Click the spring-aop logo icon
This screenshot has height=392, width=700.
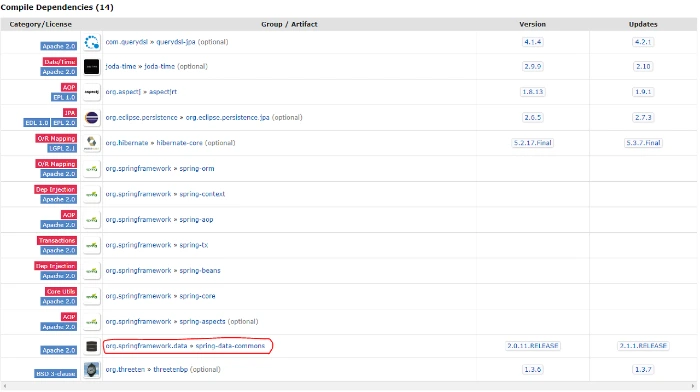coord(92,220)
